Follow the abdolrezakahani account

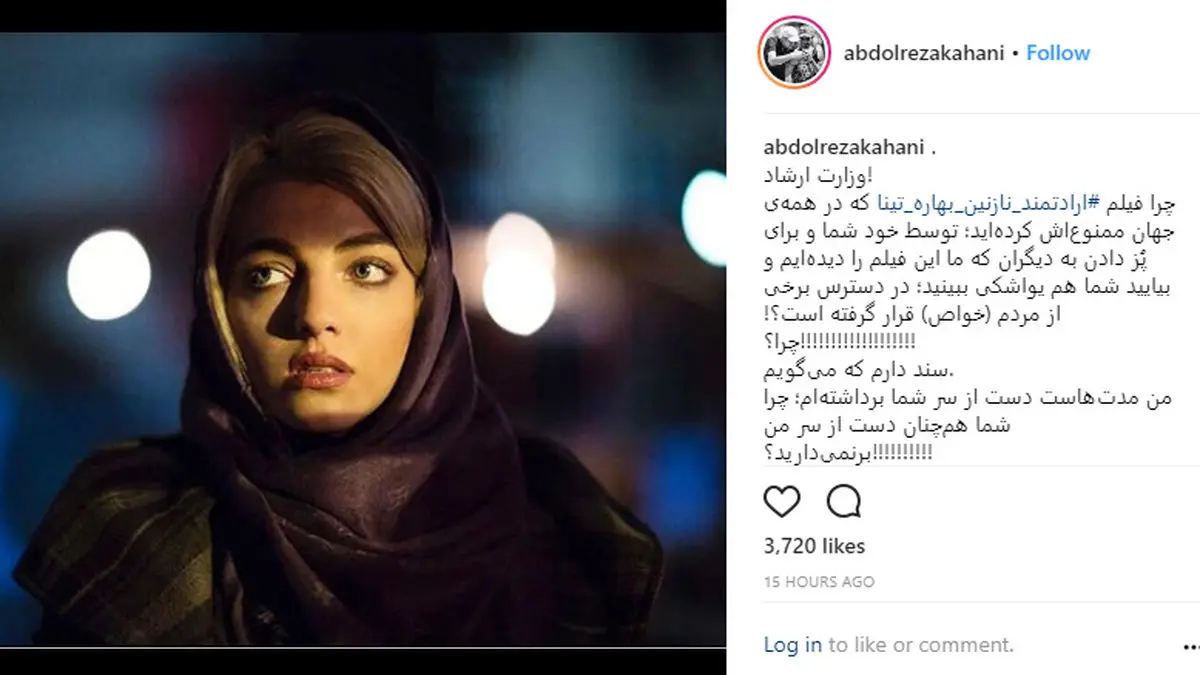click(1058, 53)
